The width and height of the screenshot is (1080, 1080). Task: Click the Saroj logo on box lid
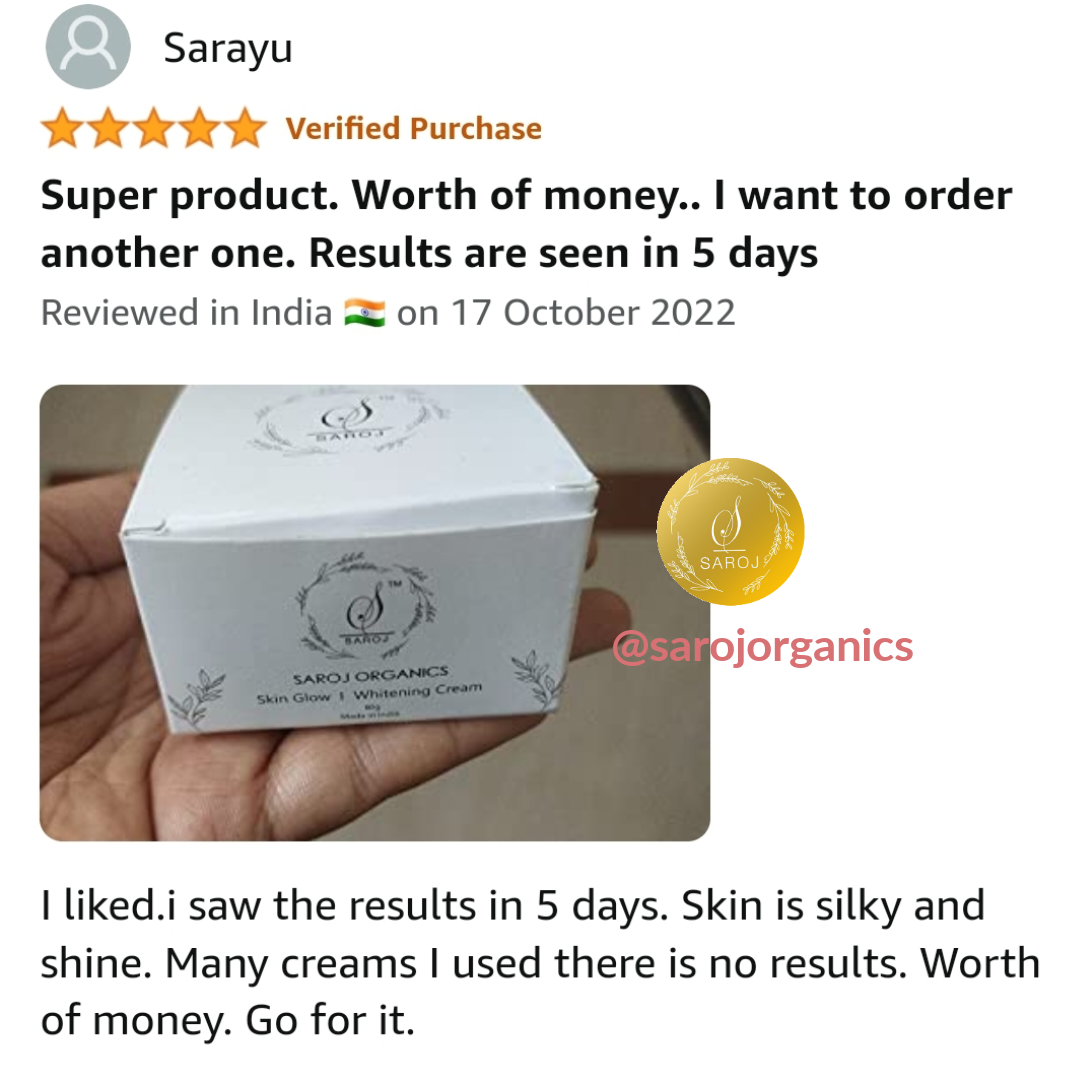click(348, 419)
